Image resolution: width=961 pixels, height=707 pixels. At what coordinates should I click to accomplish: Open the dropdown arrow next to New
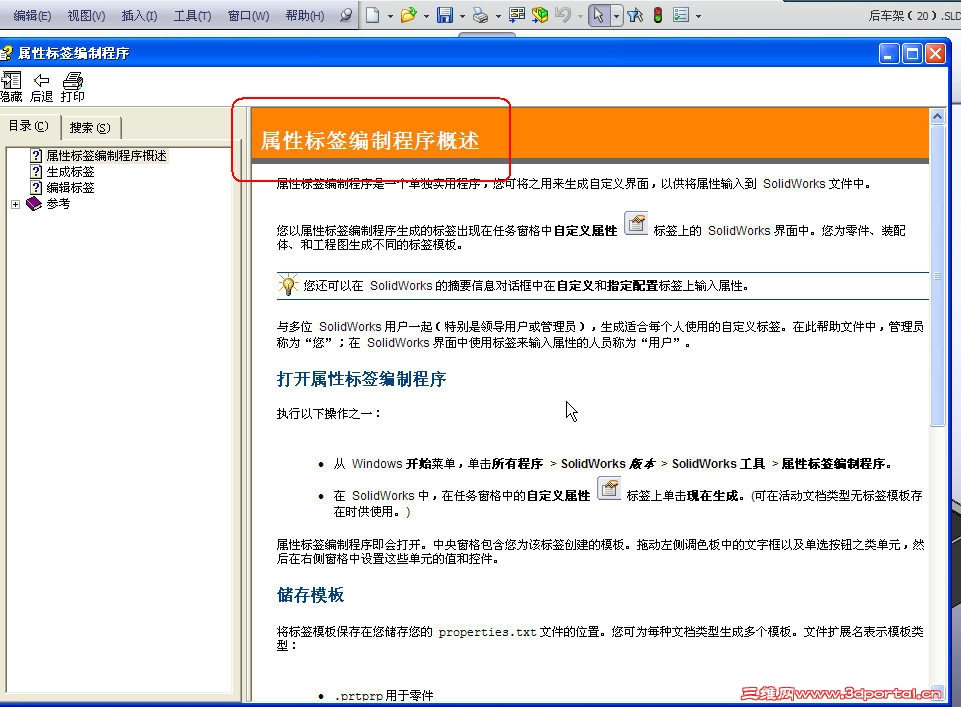(x=390, y=16)
